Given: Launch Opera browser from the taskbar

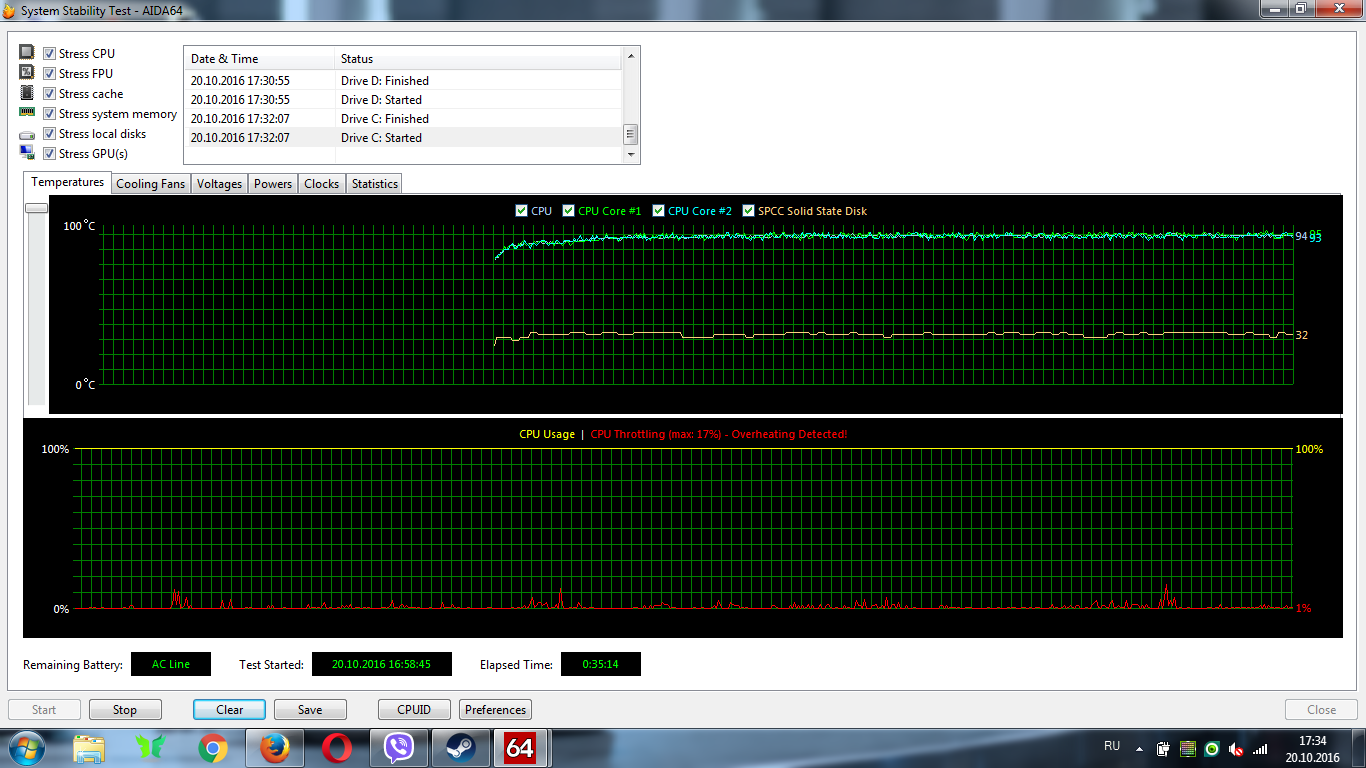Looking at the screenshot, I should click(x=337, y=748).
